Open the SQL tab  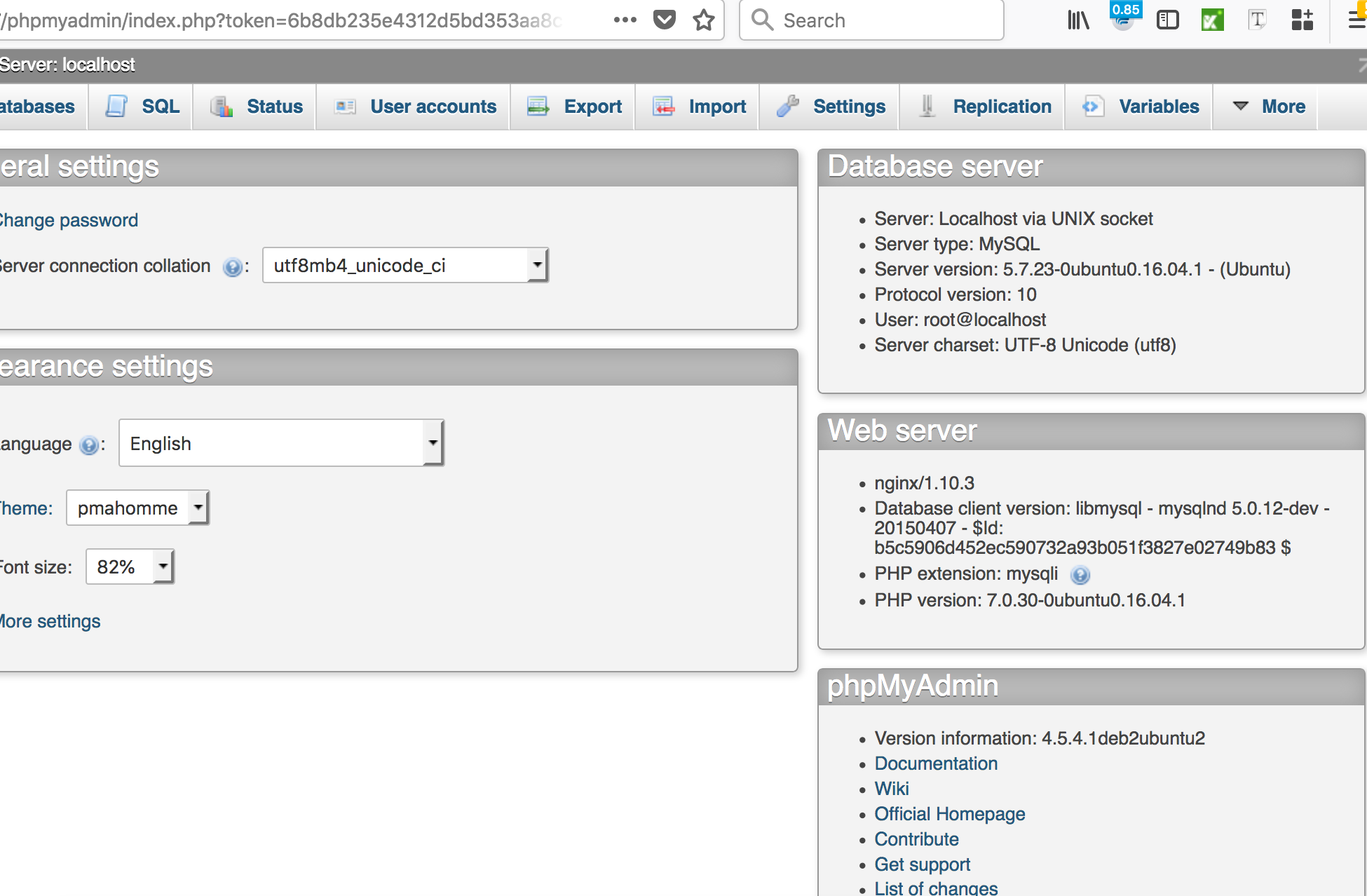click(x=140, y=107)
